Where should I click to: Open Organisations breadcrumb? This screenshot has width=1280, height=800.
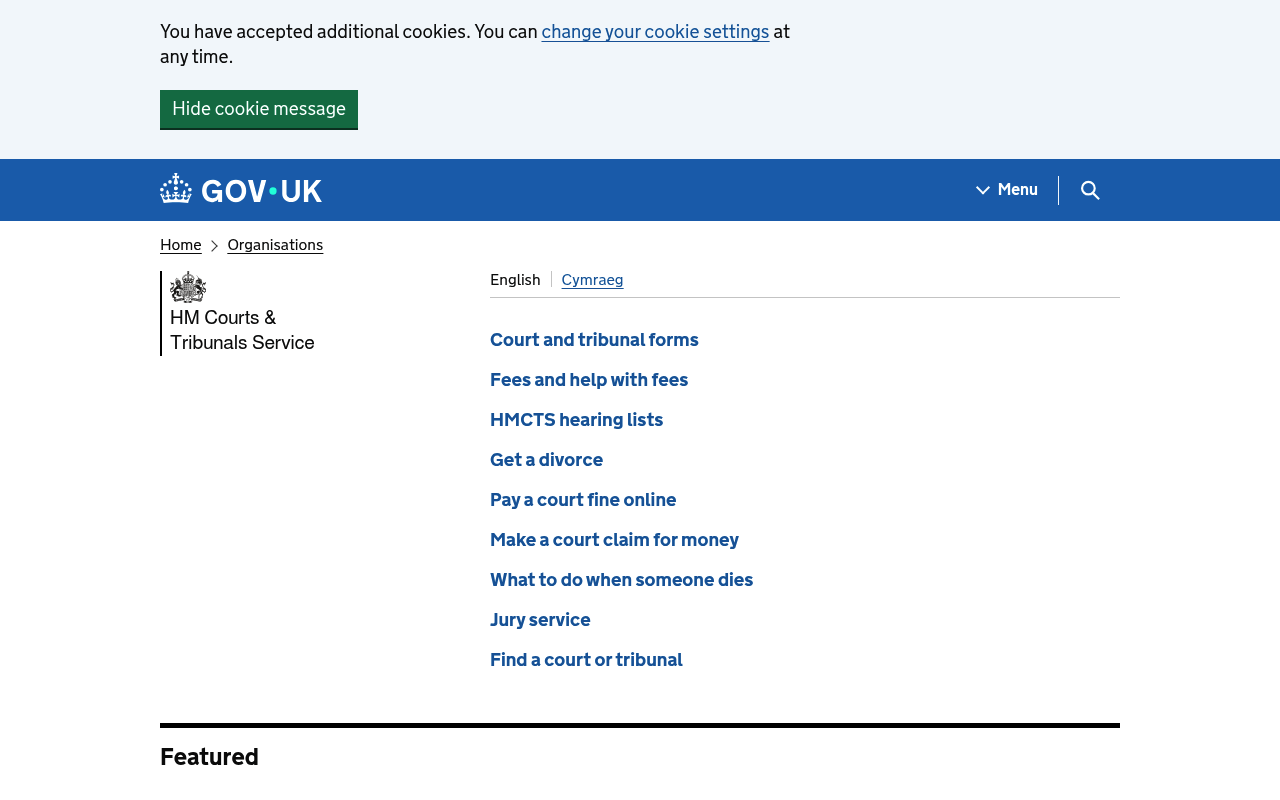[x=275, y=245]
